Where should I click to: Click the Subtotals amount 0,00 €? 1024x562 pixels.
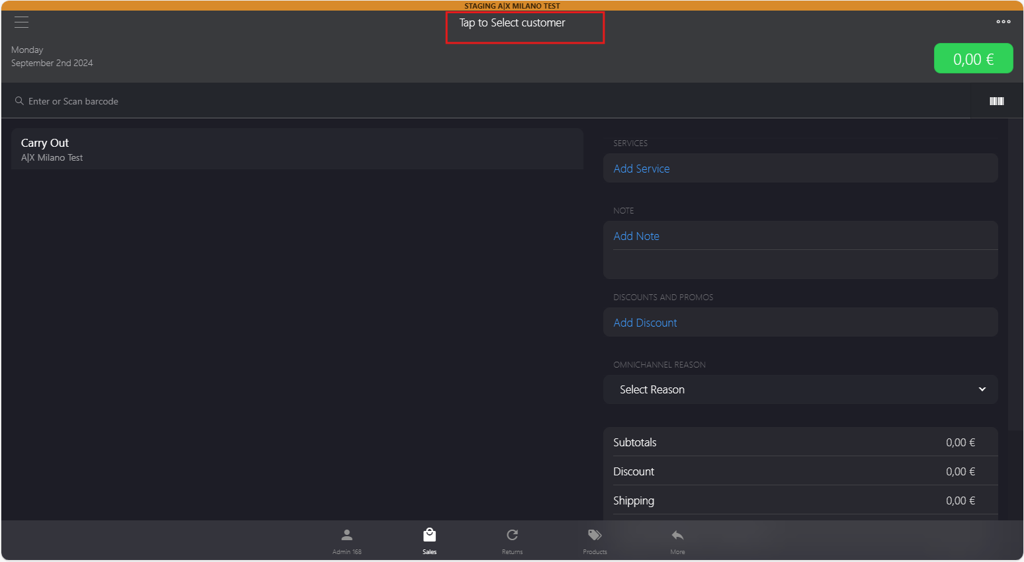[960, 443]
